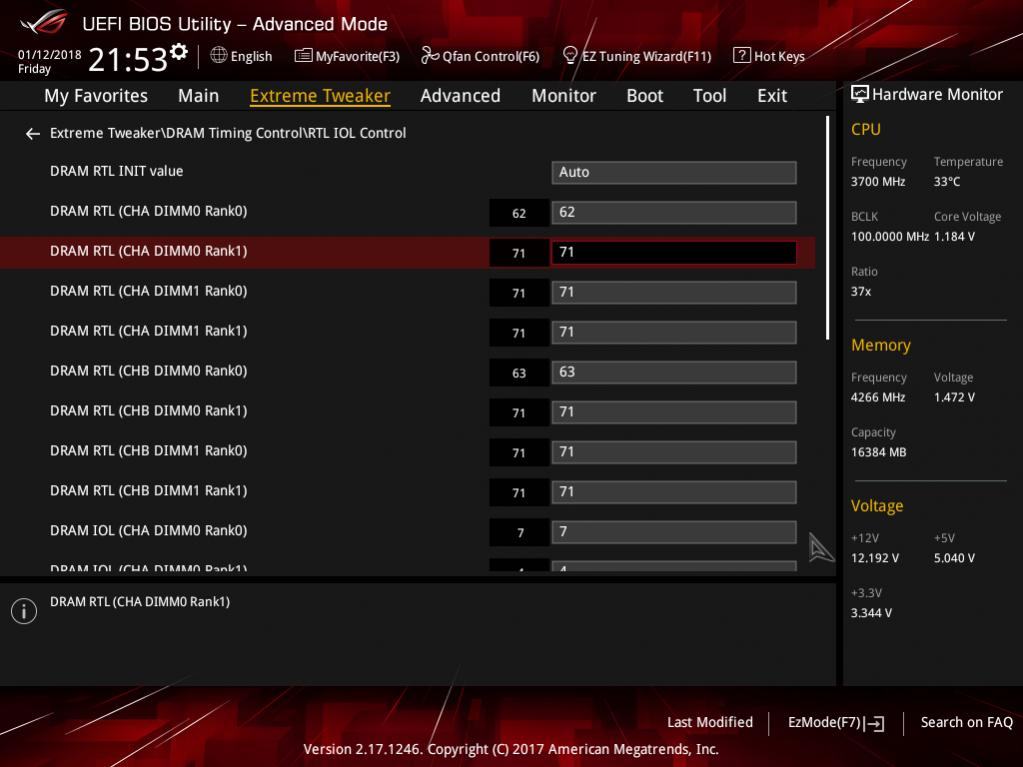Click the CPU frequency 3700 MHz value
1023x767 pixels.
(878, 182)
